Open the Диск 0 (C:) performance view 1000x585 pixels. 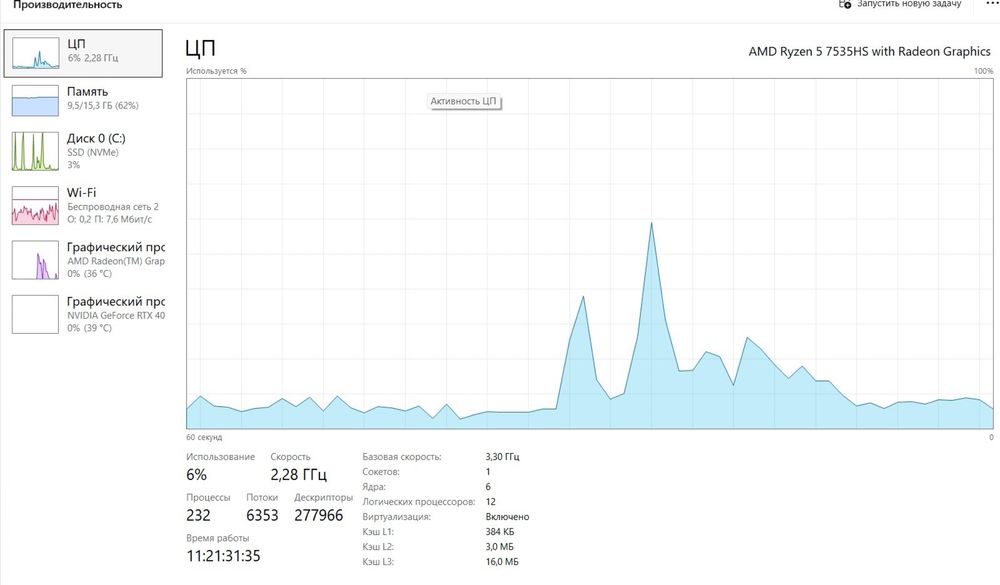point(83,151)
